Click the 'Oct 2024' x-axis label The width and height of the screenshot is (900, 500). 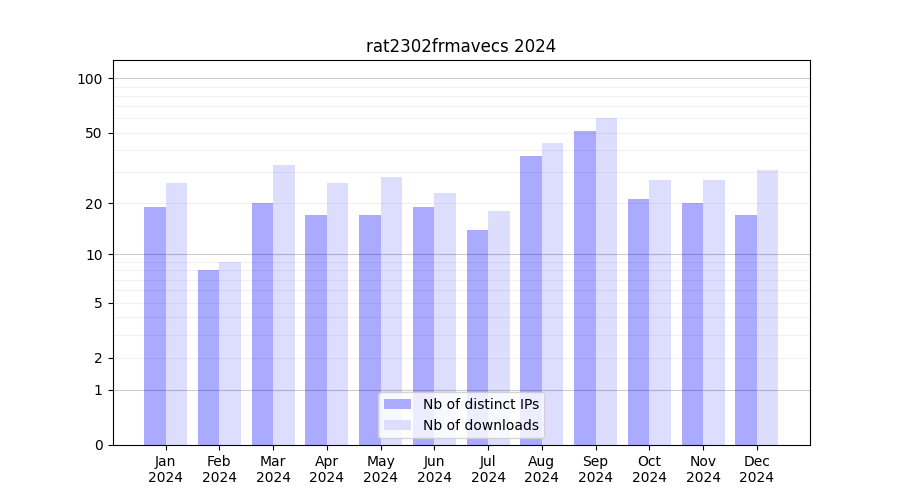649,469
